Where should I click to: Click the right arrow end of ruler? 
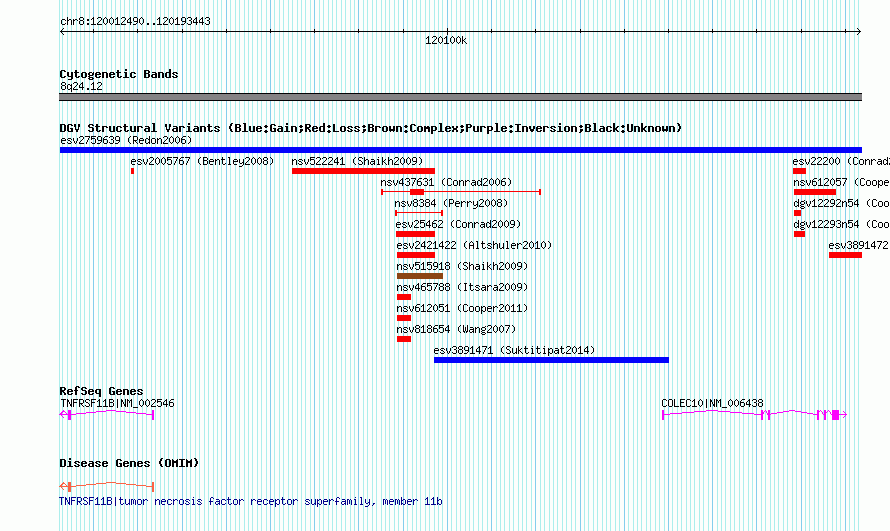click(858, 32)
